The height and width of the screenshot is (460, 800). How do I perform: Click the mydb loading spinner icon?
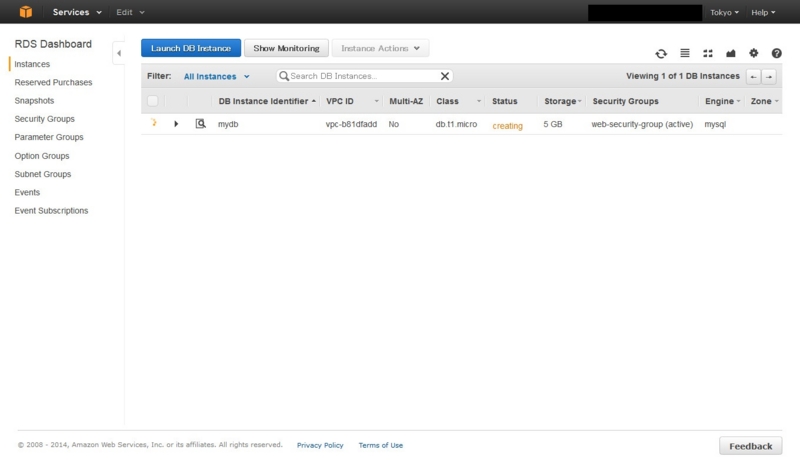coord(154,122)
